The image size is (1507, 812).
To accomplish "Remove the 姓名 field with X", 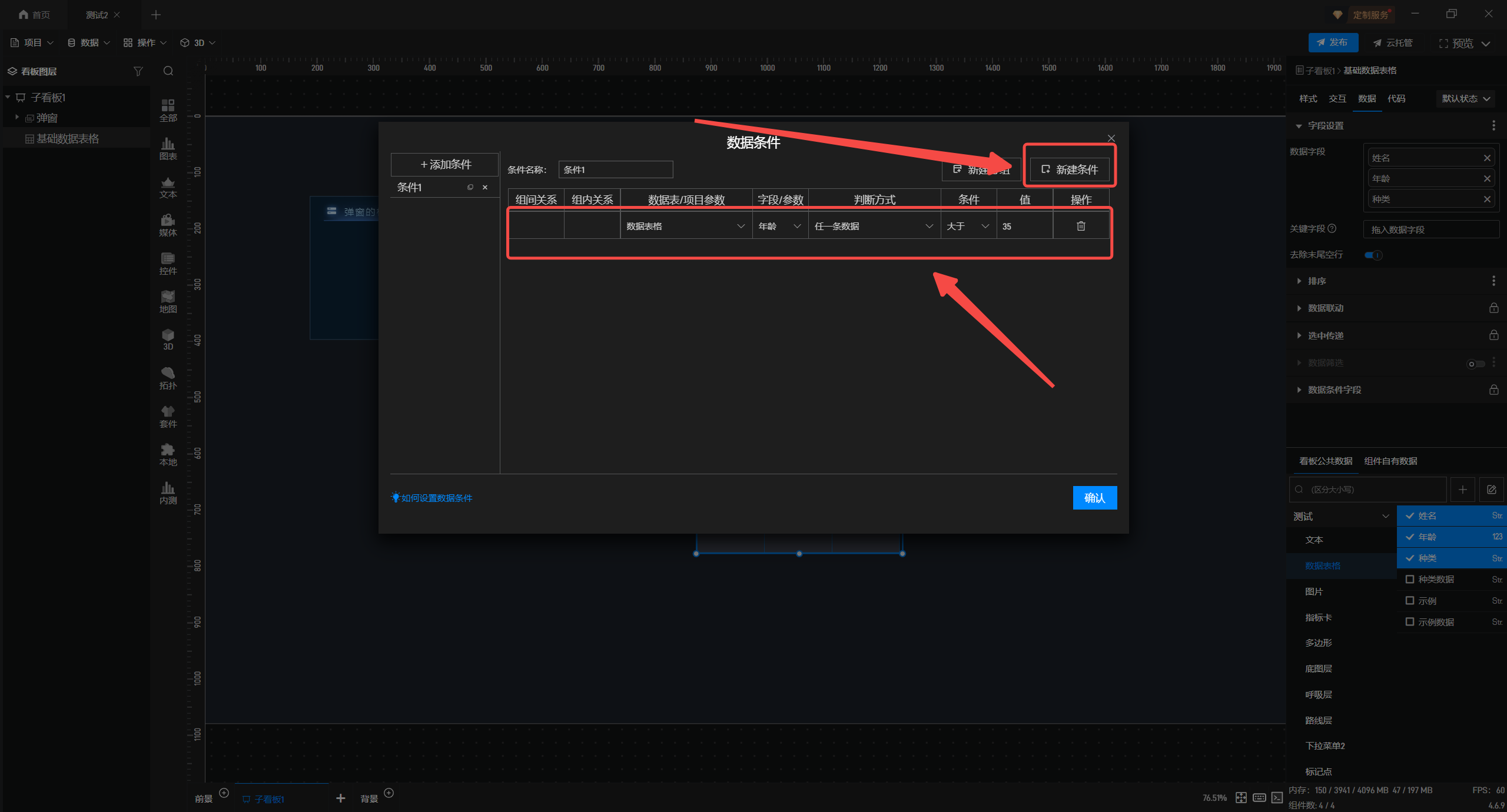I will [x=1487, y=158].
